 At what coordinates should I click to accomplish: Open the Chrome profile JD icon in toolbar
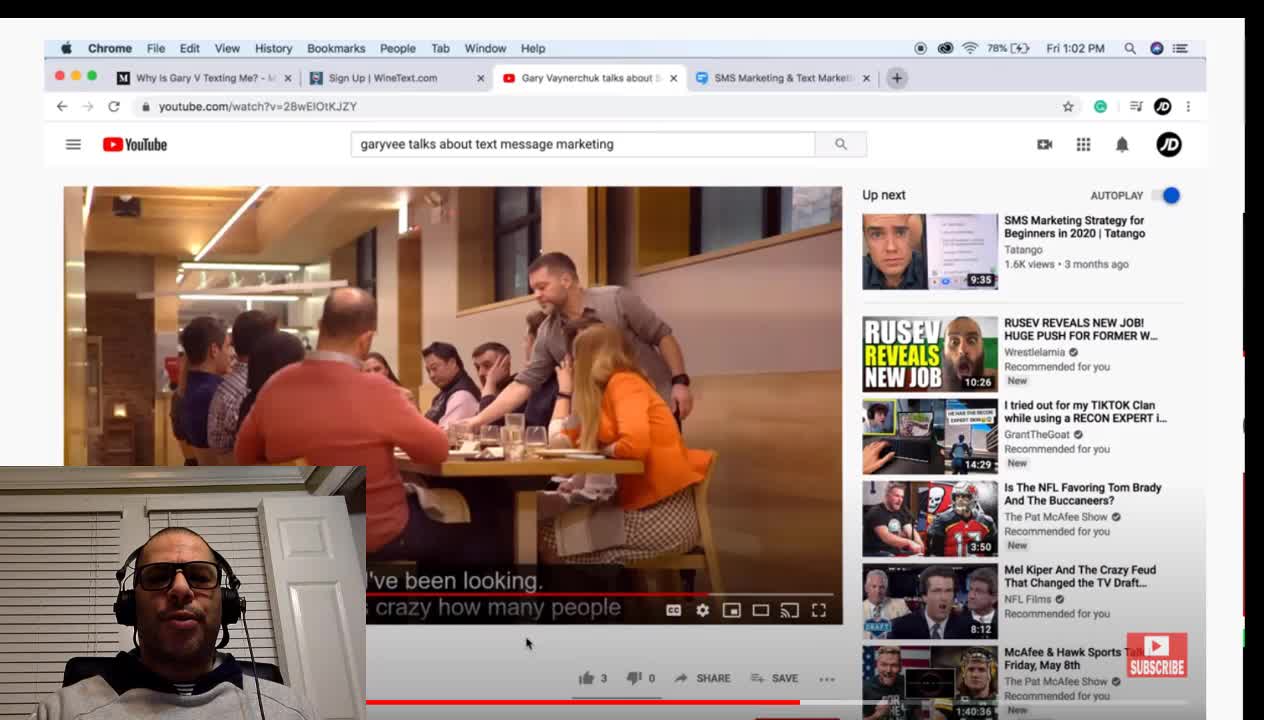[1162, 106]
